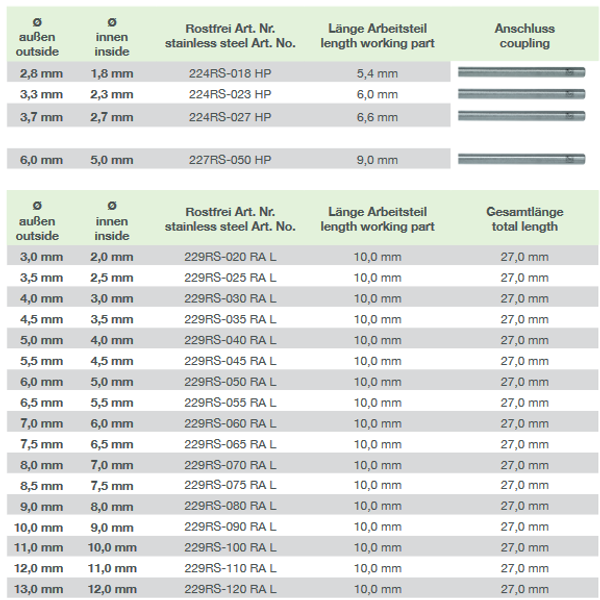Select outside diameter 3,7 mm cell

coord(41,117)
